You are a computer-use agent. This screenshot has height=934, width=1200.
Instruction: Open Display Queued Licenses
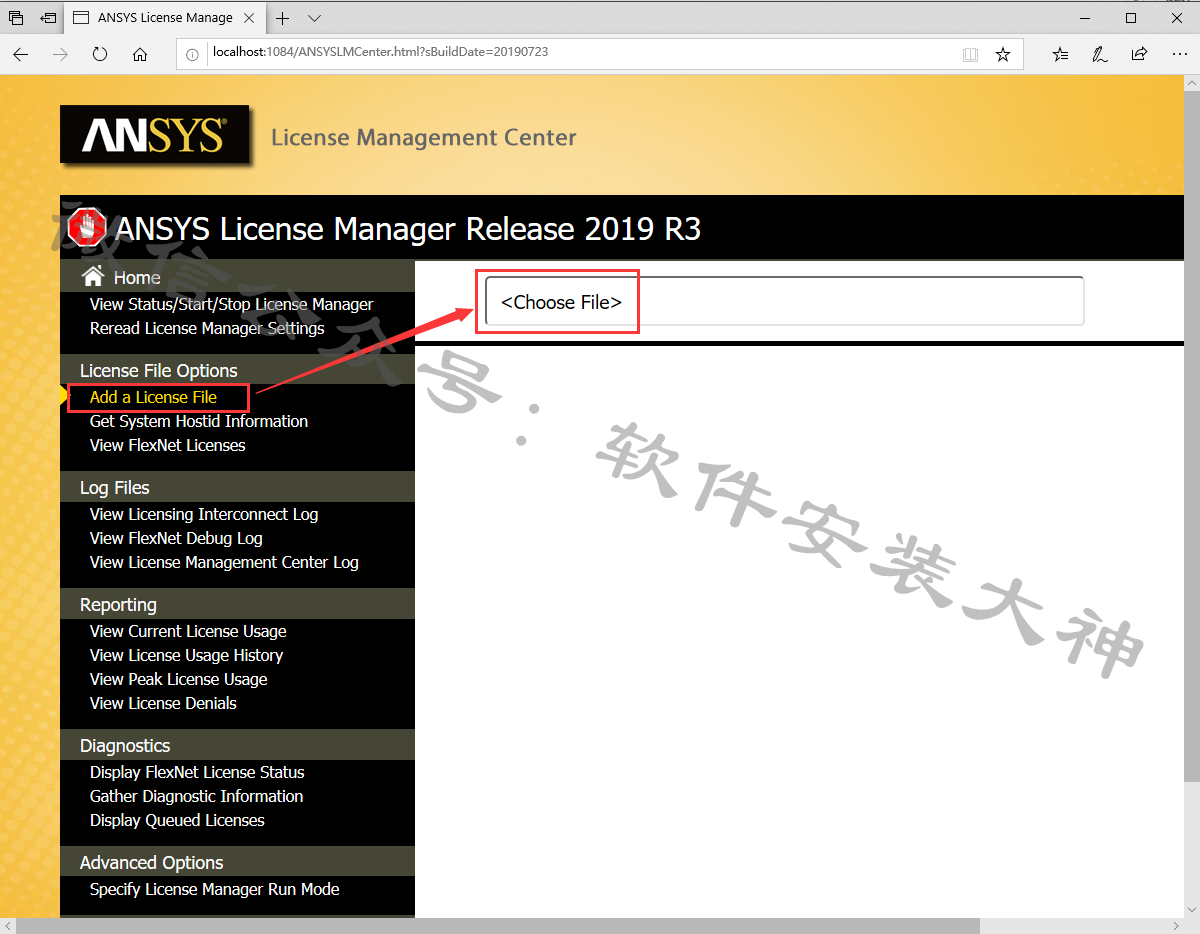coord(177,820)
